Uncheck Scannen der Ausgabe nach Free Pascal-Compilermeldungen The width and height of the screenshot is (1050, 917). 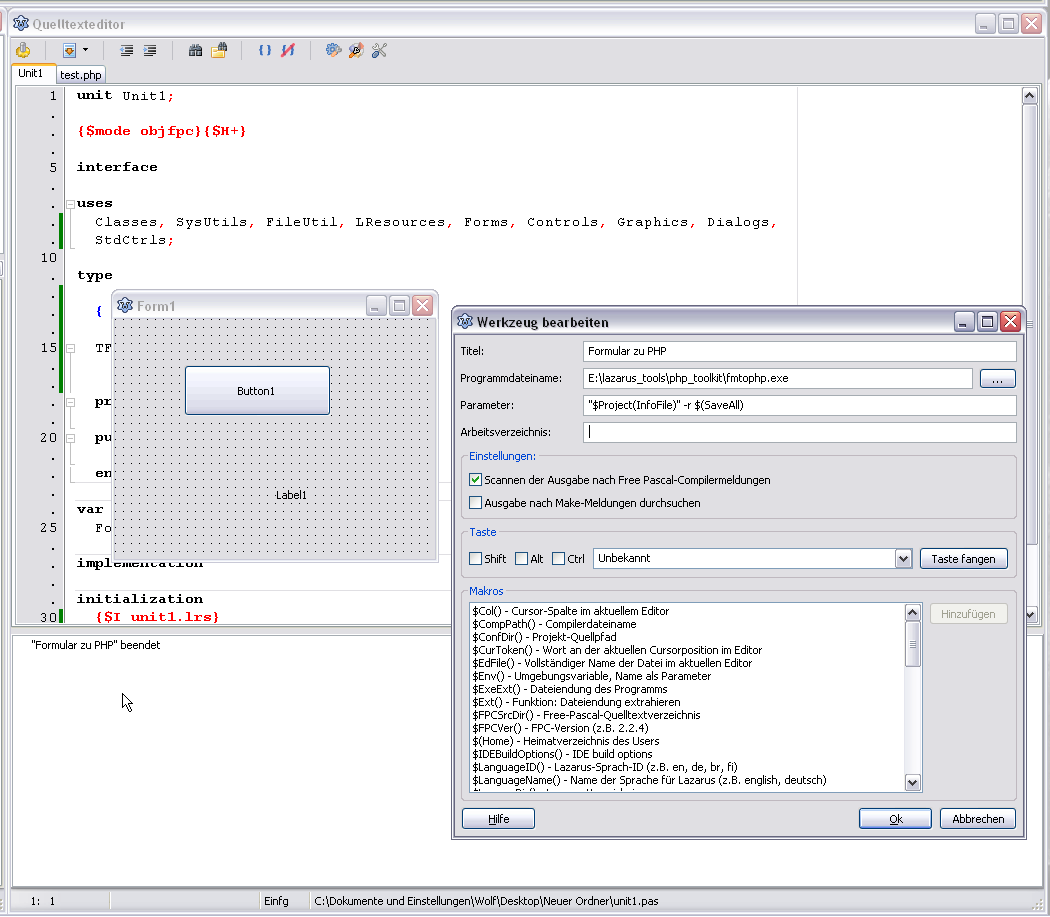point(476,480)
